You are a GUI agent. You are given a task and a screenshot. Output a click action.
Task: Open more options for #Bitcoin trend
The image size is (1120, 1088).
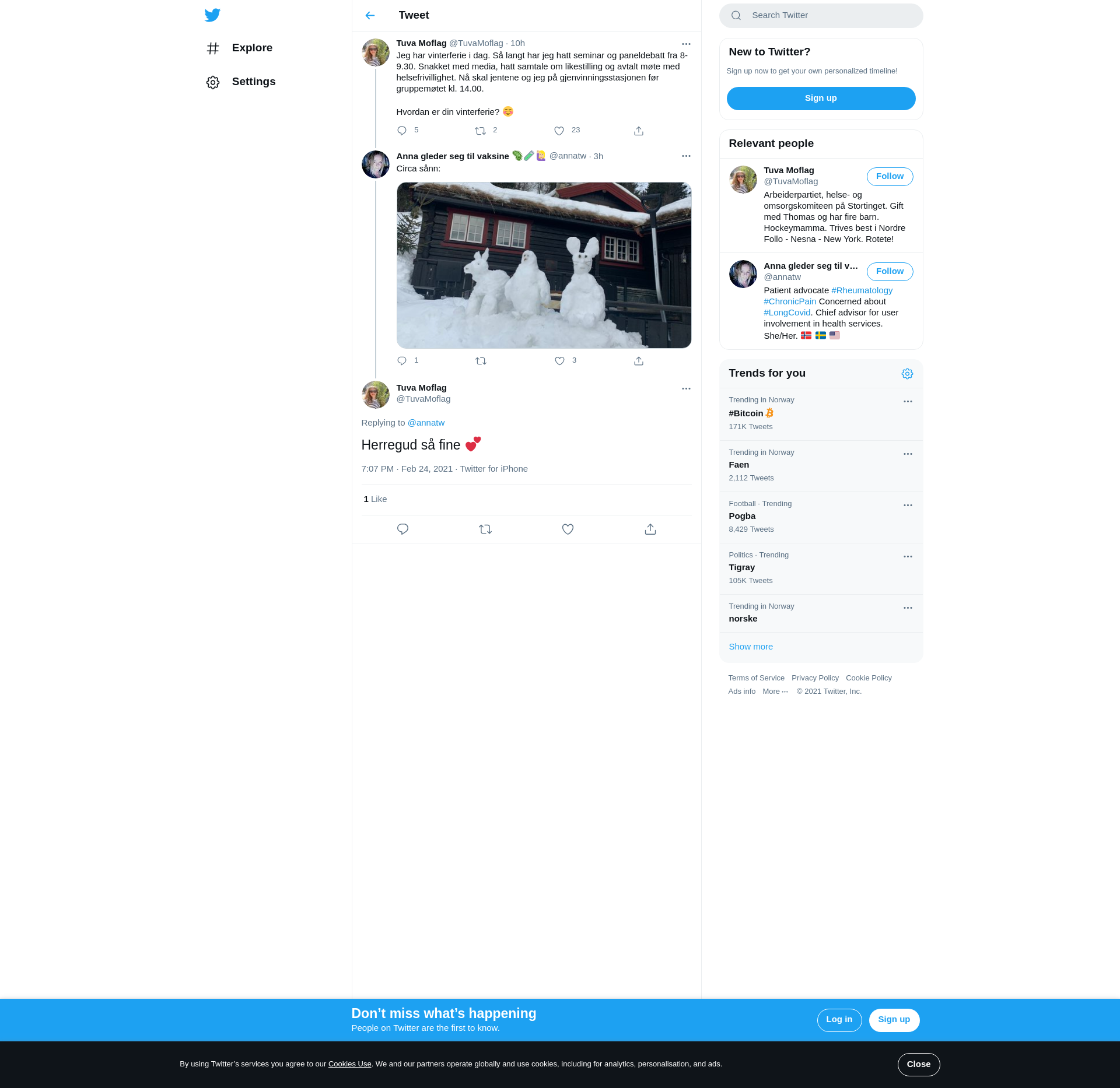[x=908, y=402]
